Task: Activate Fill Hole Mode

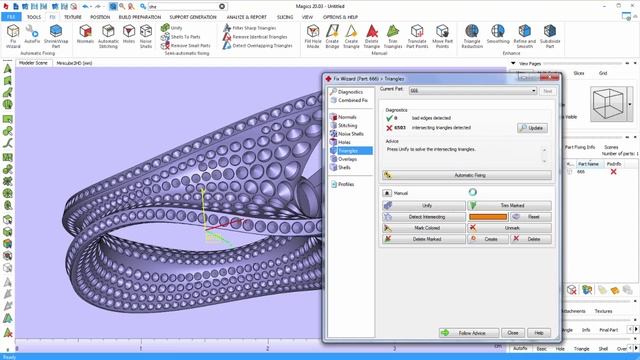Action: 313,36
